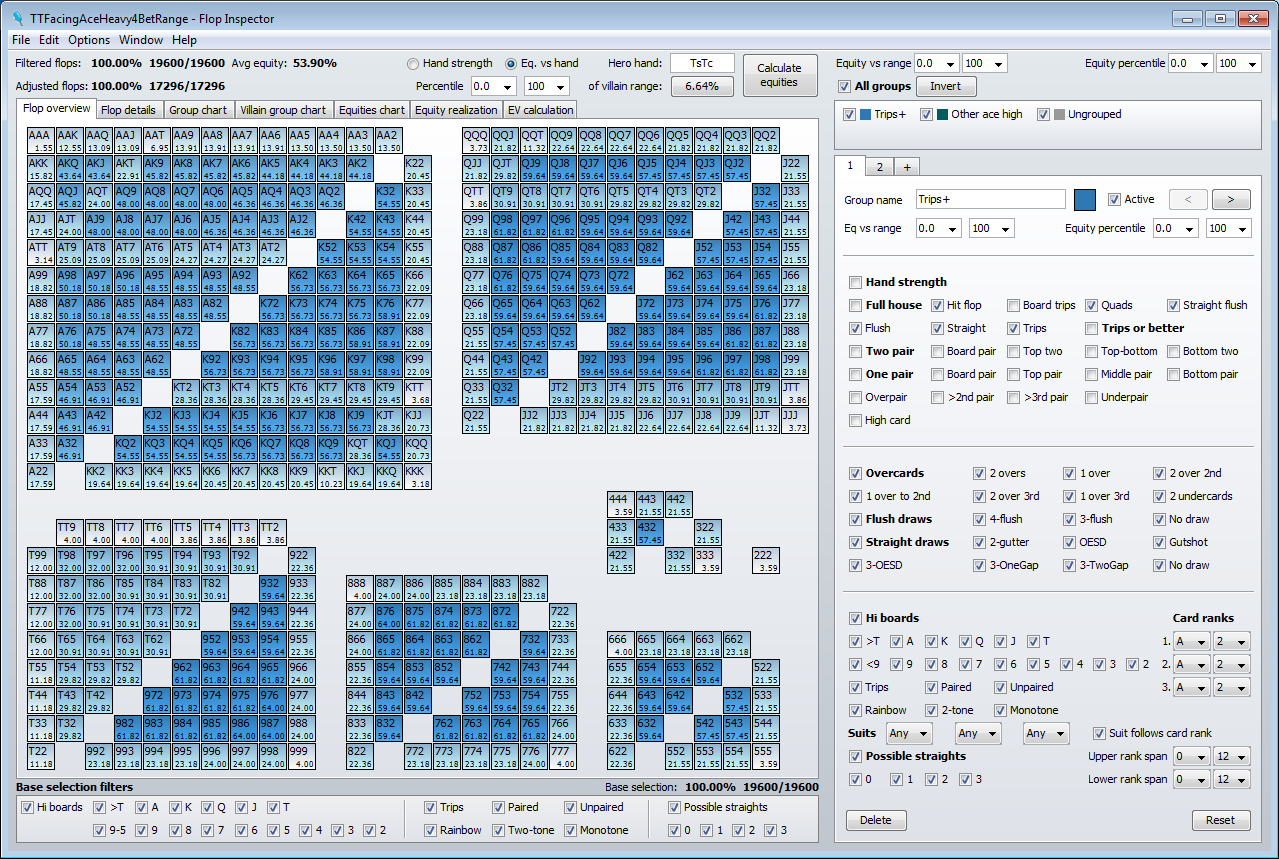
Task: Click the QQQ flop cell
Action: pos(476,141)
